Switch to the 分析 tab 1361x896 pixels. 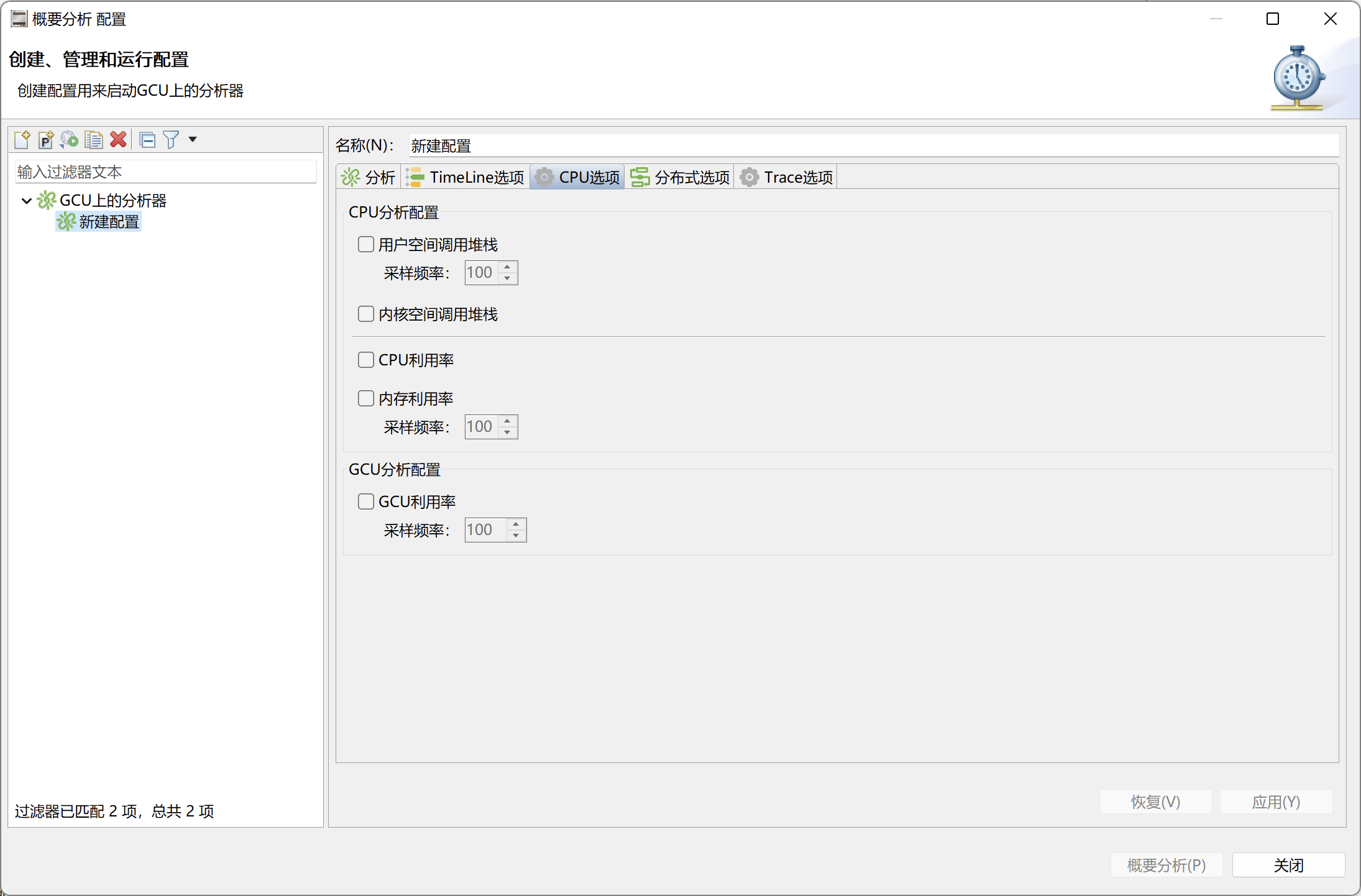369,177
